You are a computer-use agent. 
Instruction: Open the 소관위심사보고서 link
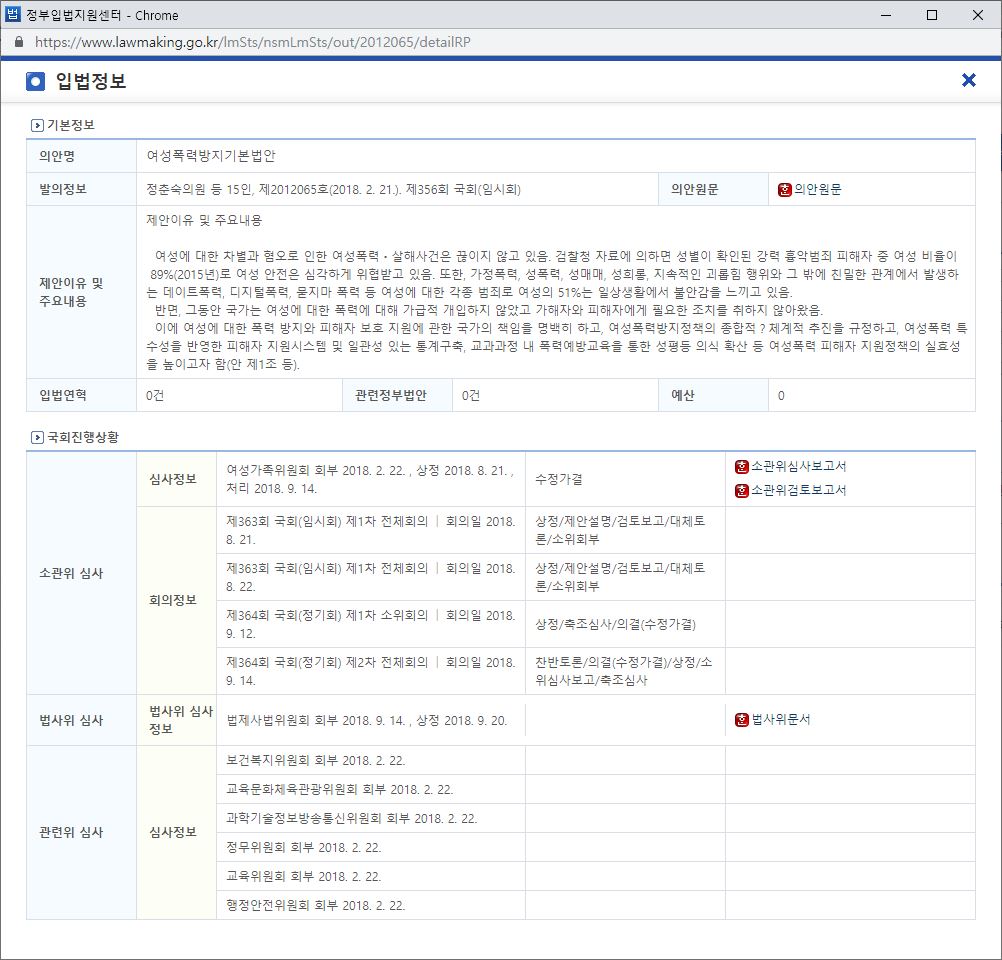798,466
